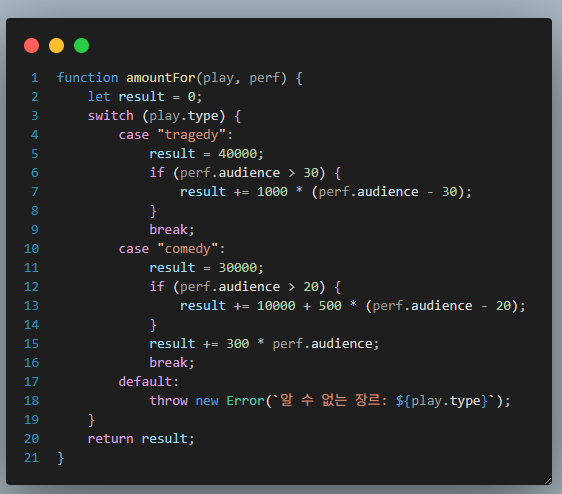Click the number 40000 on line 5
The height and width of the screenshot is (494, 562).
click(238, 154)
